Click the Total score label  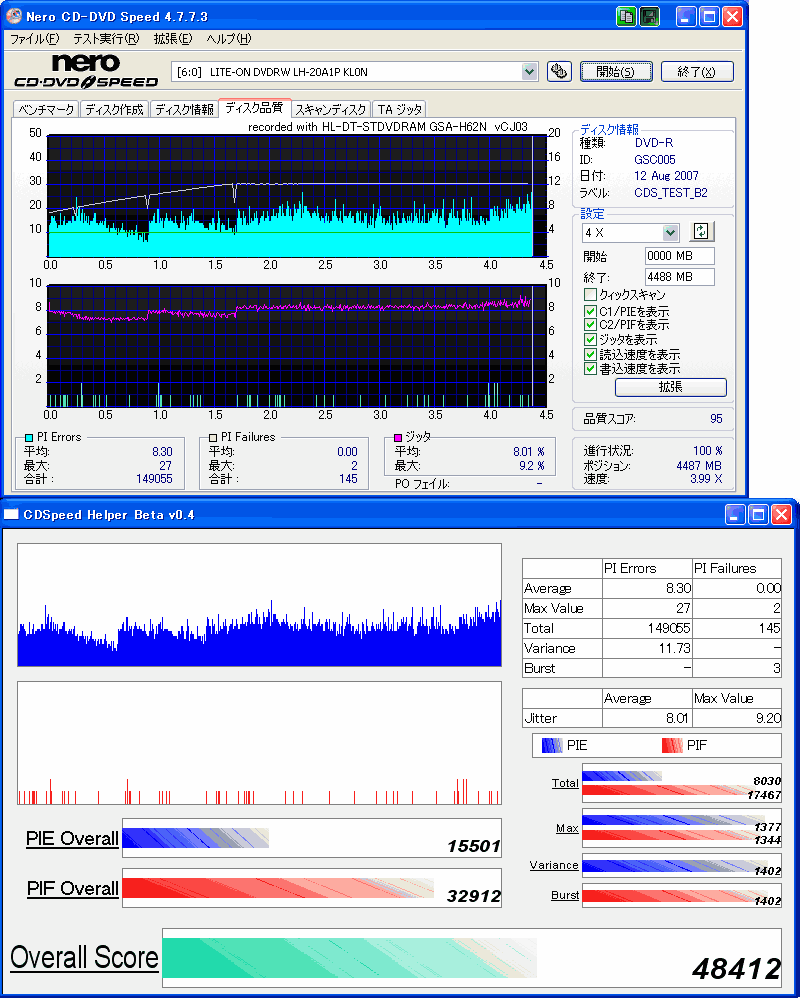point(565,783)
